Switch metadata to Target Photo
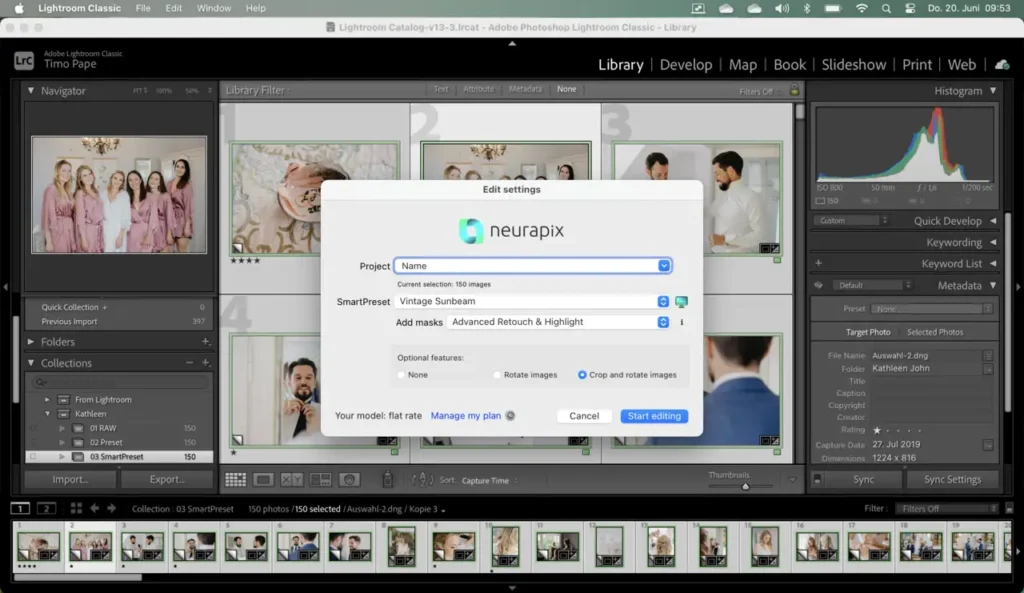This screenshot has width=1024, height=593. coord(868,332)
